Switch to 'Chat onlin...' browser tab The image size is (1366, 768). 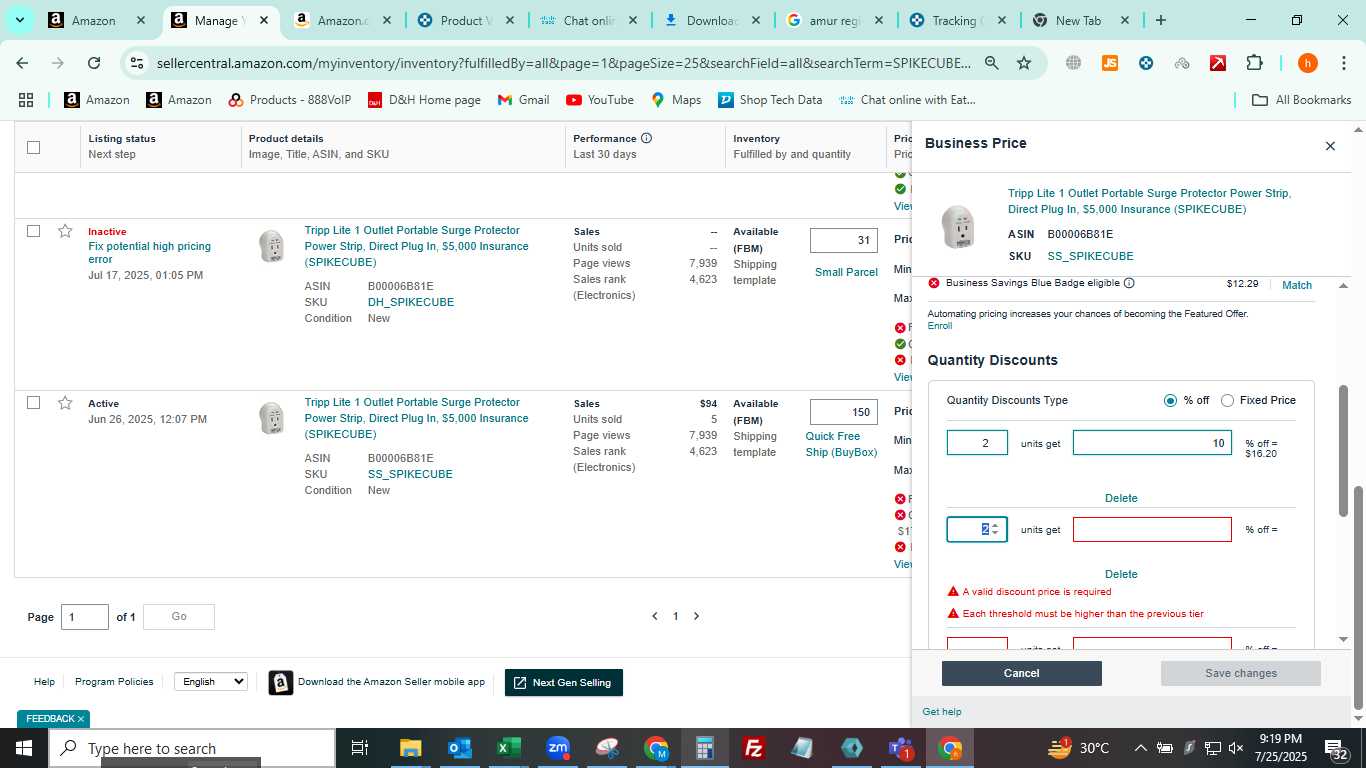[590, 20]
